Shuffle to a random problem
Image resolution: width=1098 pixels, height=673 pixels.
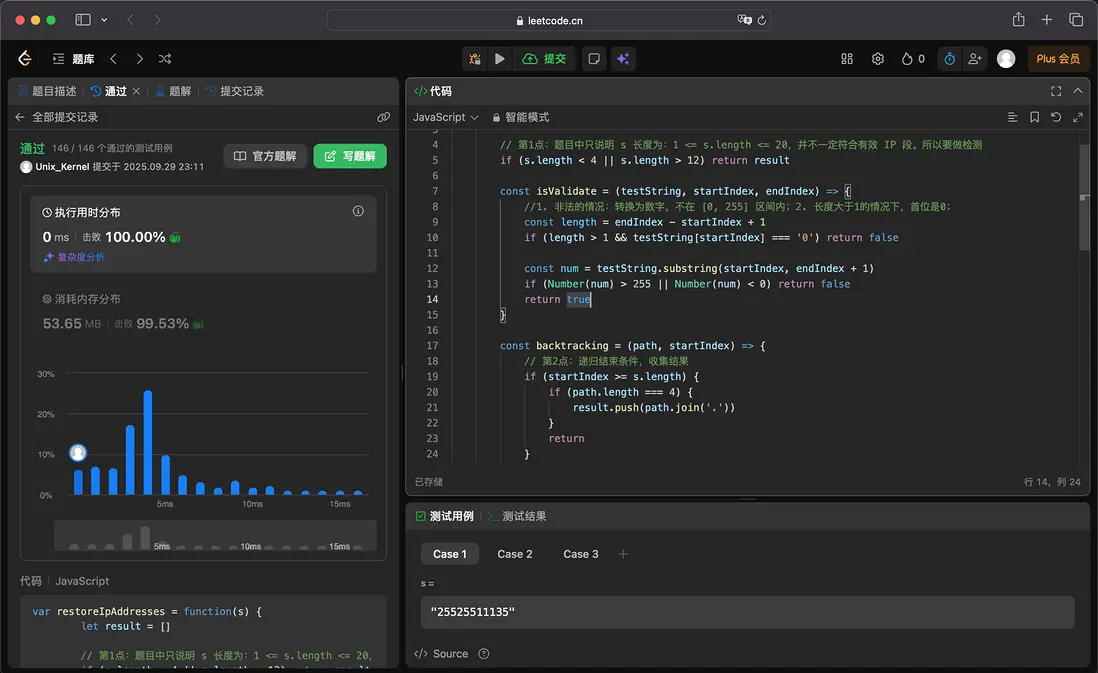(x=166, y=59)
